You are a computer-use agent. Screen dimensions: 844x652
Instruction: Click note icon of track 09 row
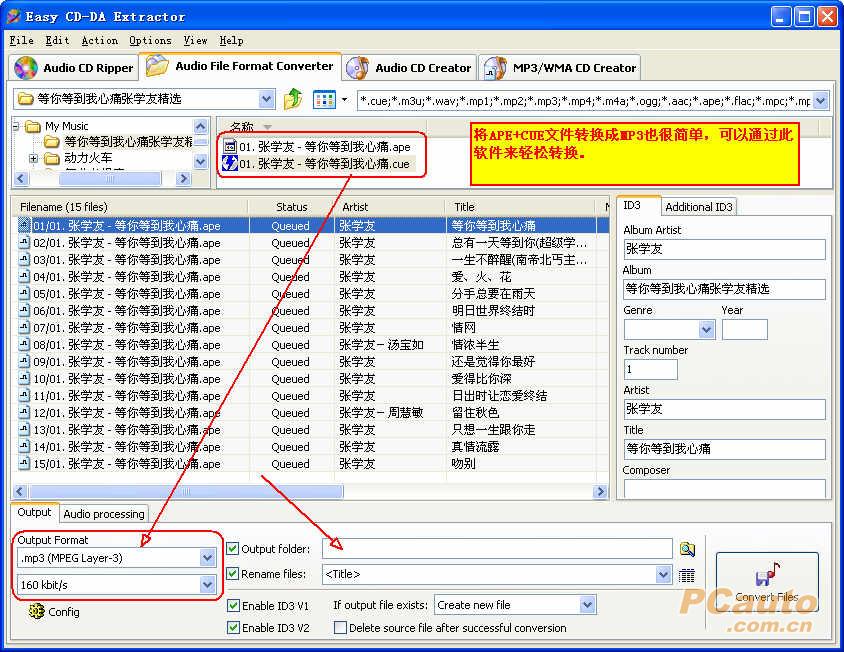(x=24, y=361)
